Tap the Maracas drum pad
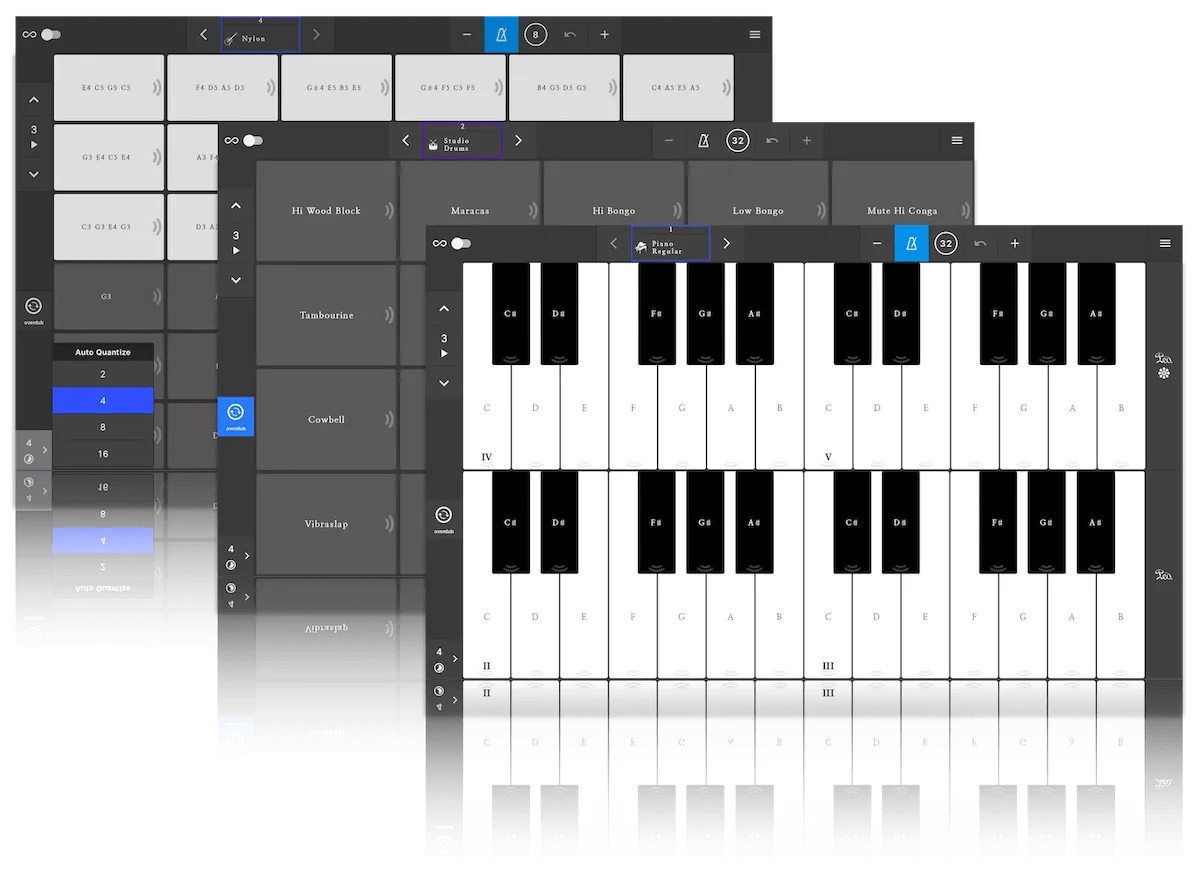Viewport: 1200px width, 896px height. (x=470, y=211)
